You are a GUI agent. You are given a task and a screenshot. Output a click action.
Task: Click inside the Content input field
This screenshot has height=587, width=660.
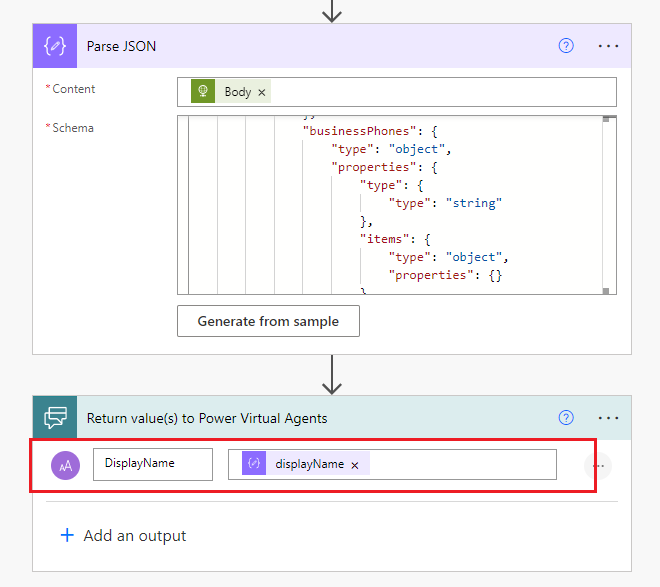pyautogui.click(x=440, y=92)
